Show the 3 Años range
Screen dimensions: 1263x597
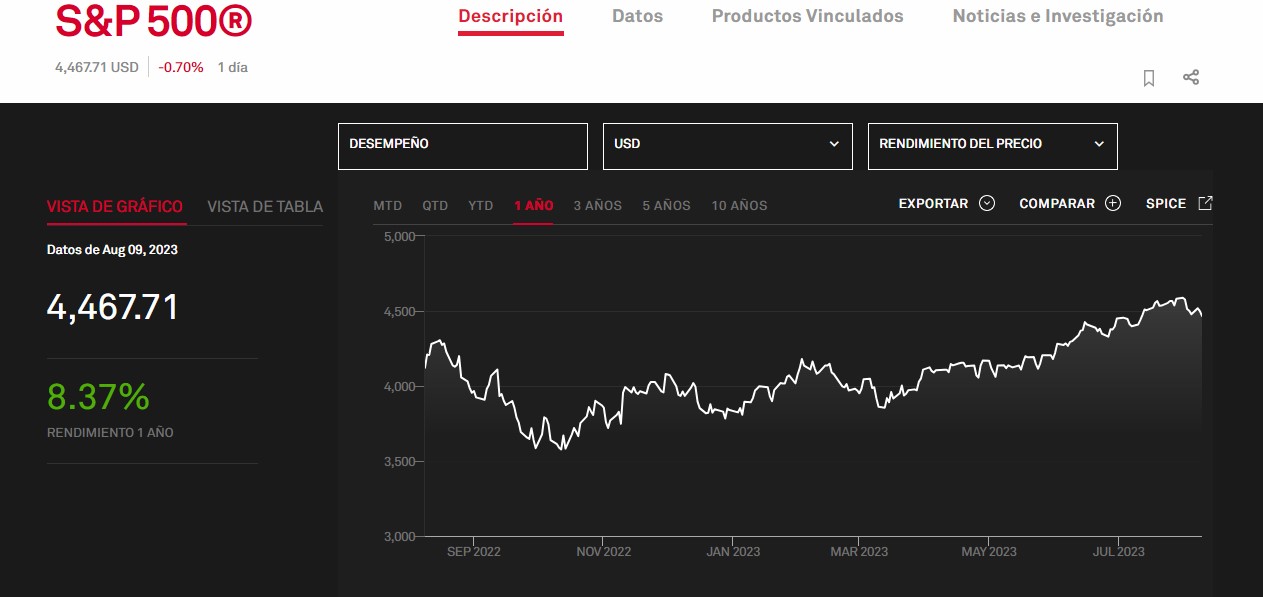597,205
